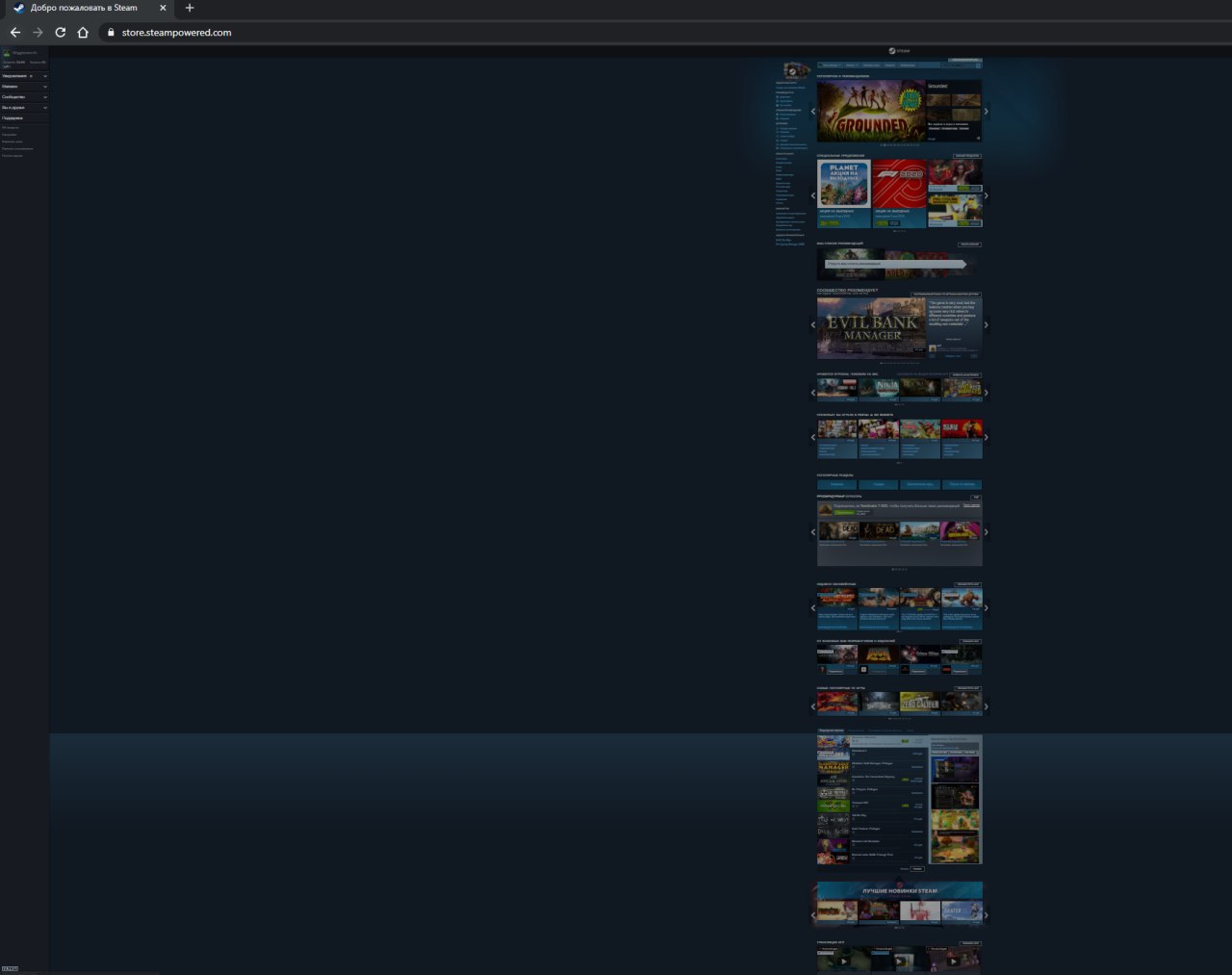Close the 'Добро пожаловать в Steam' tab

point(163,8)
